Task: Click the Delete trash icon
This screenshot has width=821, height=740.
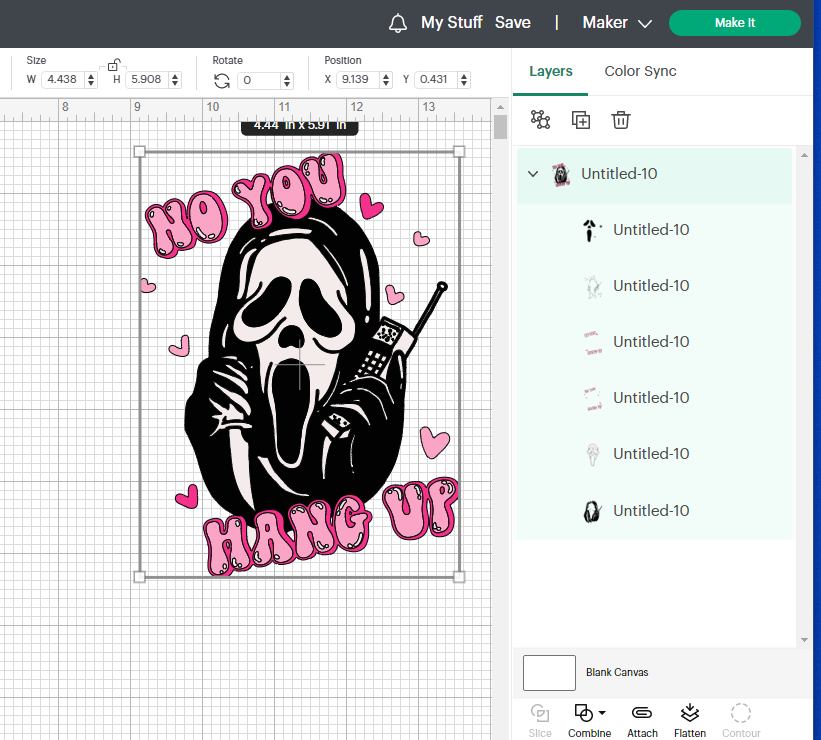Action: click(x=620, y=120)
